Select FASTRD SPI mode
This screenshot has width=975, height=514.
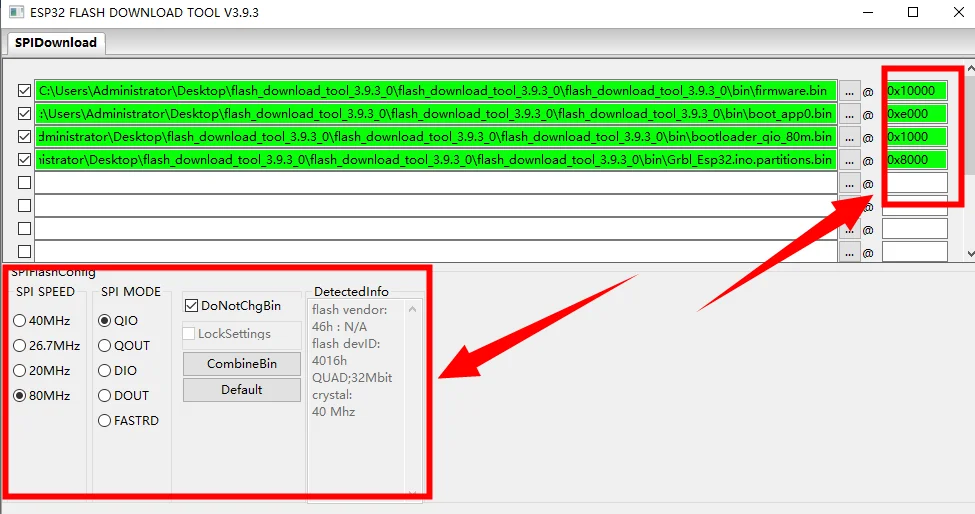(x=129, y=421)
